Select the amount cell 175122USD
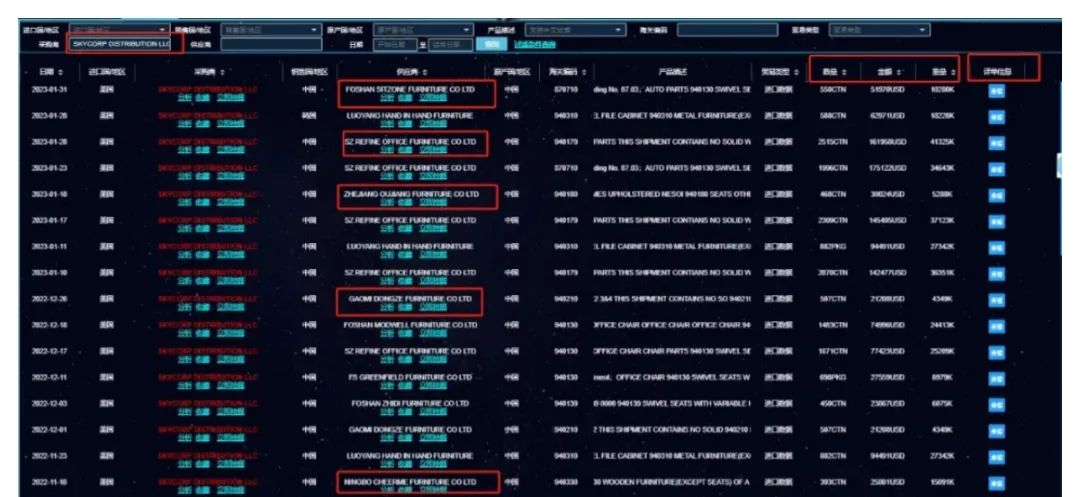Screen dimensions: 1080x497 (888, 169)
